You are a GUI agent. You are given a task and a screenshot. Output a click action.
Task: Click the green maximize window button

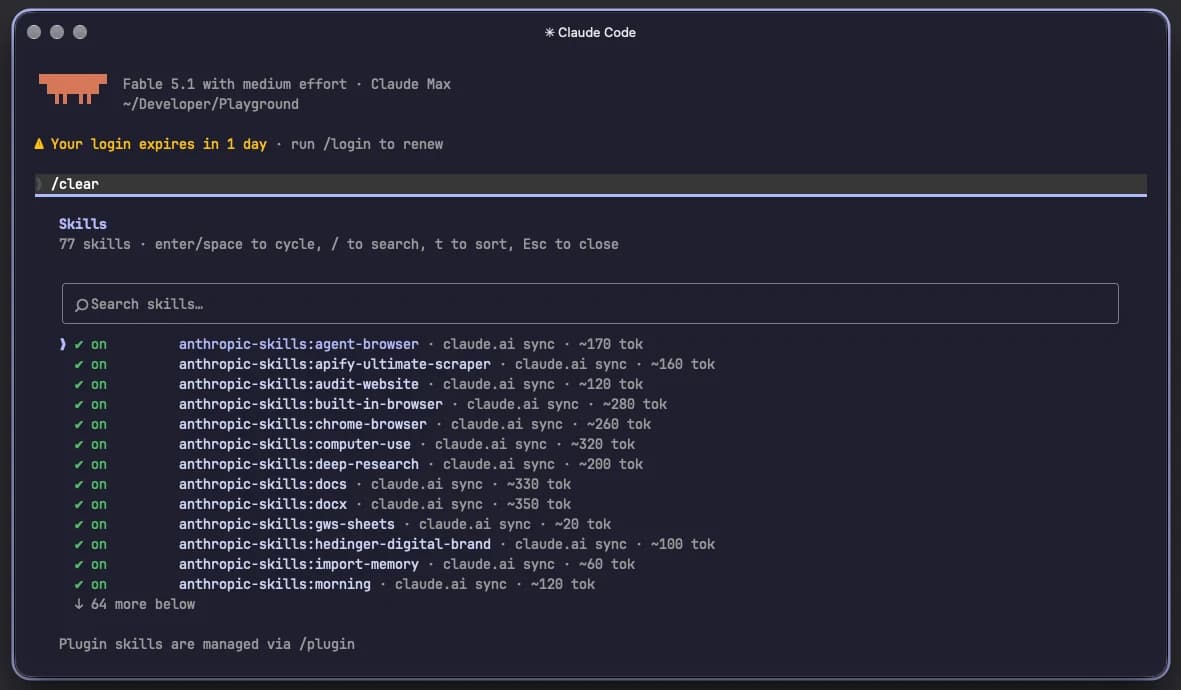[x=80, y=32]
